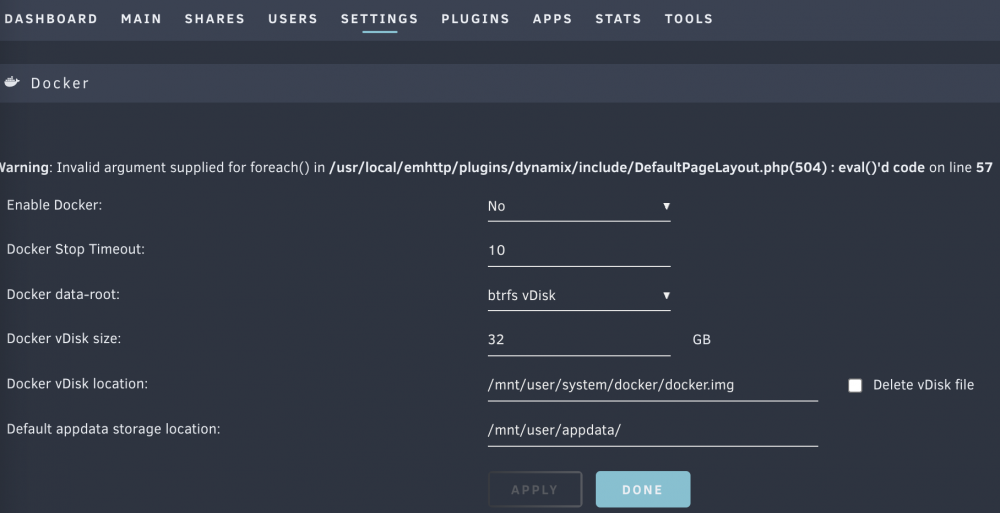Click the 'Docker vDisk location:' label
Screen dimensions: 1000x513
coord(77,384)
